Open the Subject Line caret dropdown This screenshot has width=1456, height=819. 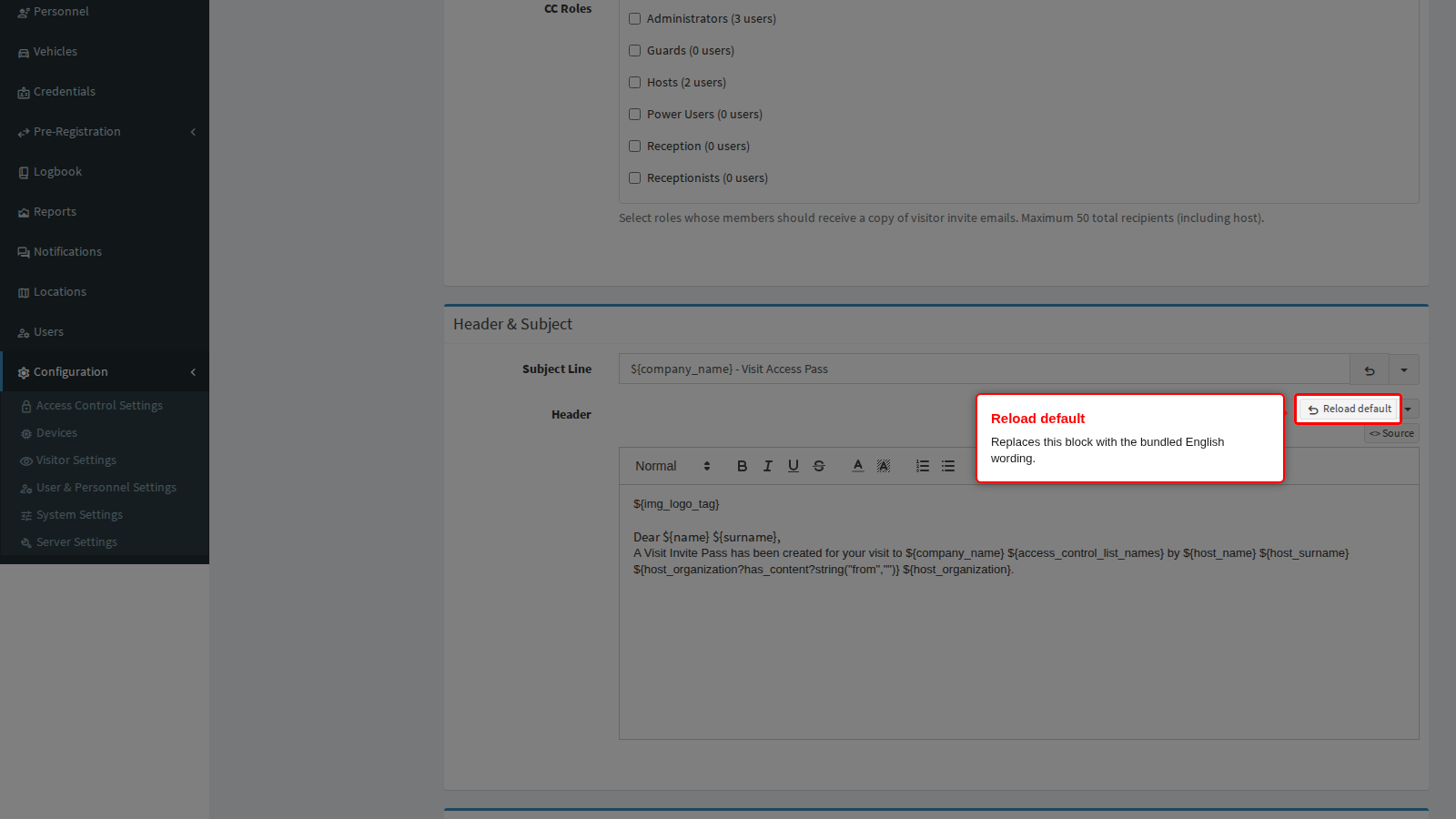pyautogui.click(x=1404, y=369)
